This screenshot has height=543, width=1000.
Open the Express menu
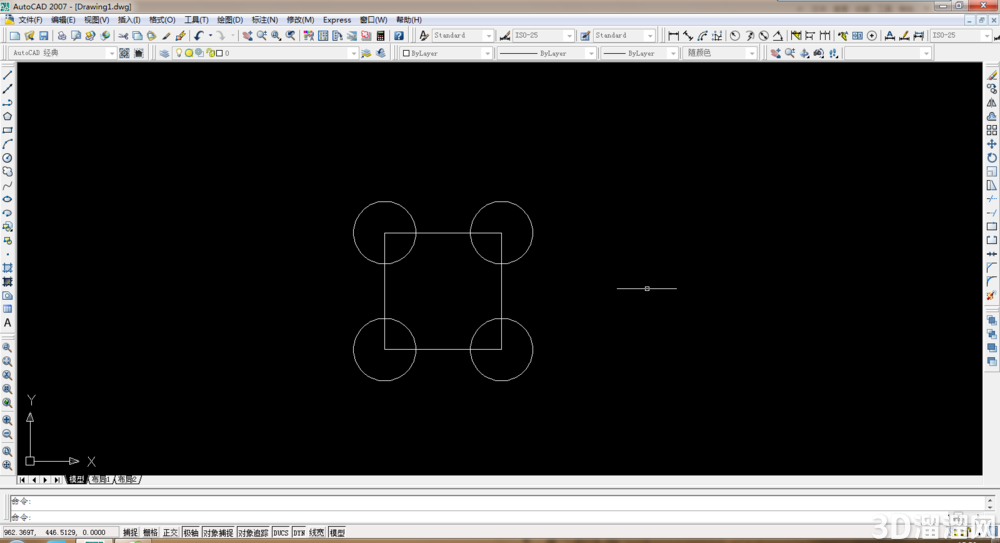point(337,20)
